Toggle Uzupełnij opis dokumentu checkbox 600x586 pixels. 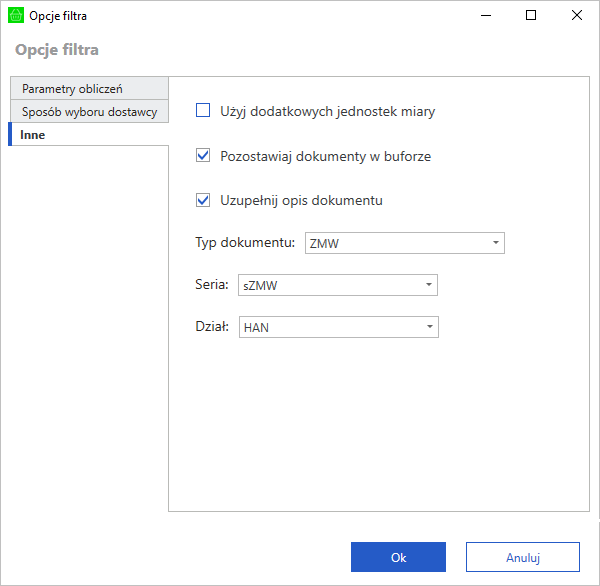tap(203, 200)
